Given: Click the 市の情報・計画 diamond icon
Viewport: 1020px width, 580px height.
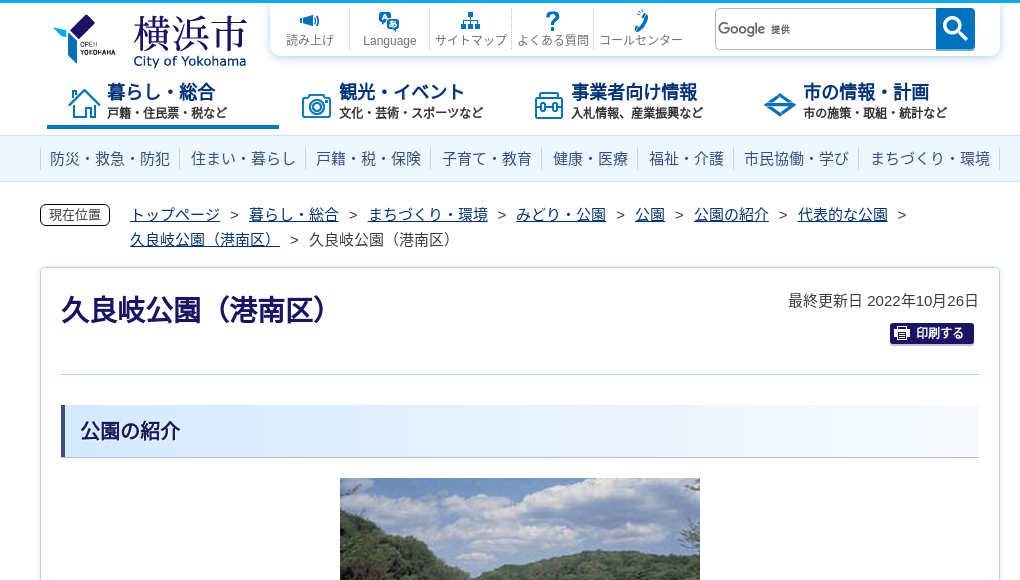Looking at the screenshot, I should coord(779,103).
